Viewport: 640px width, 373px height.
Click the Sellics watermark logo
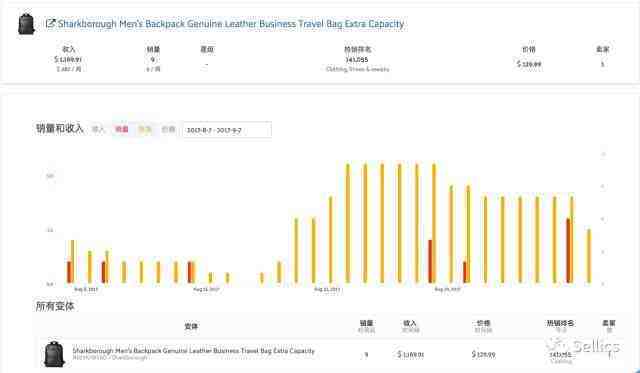pyautogui.click(x=584, y=346)
